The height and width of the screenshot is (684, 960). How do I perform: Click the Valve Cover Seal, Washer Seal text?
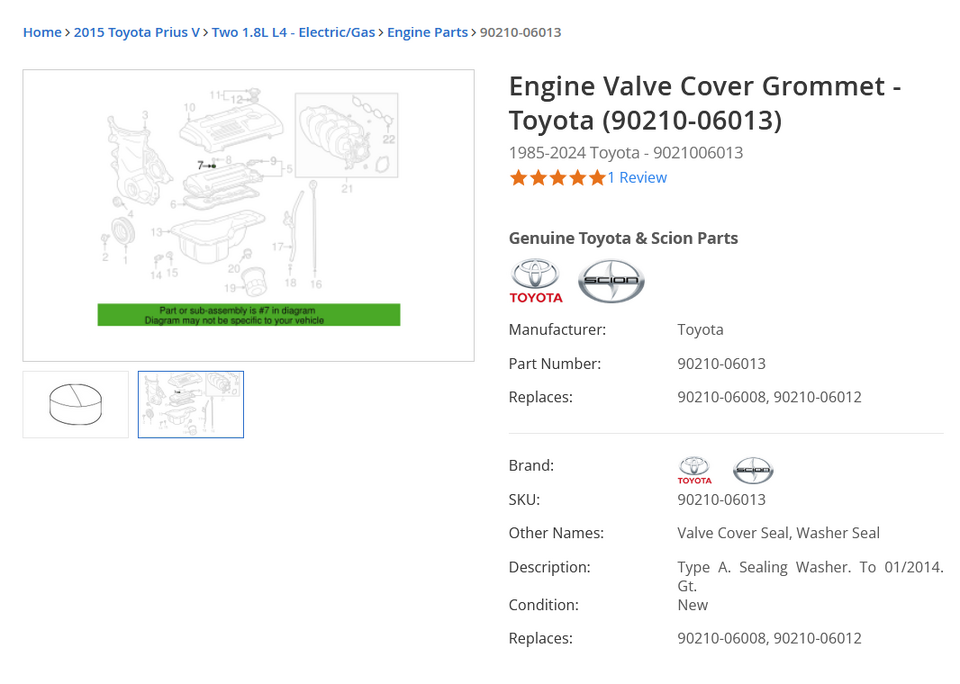[x=778, y=533]
